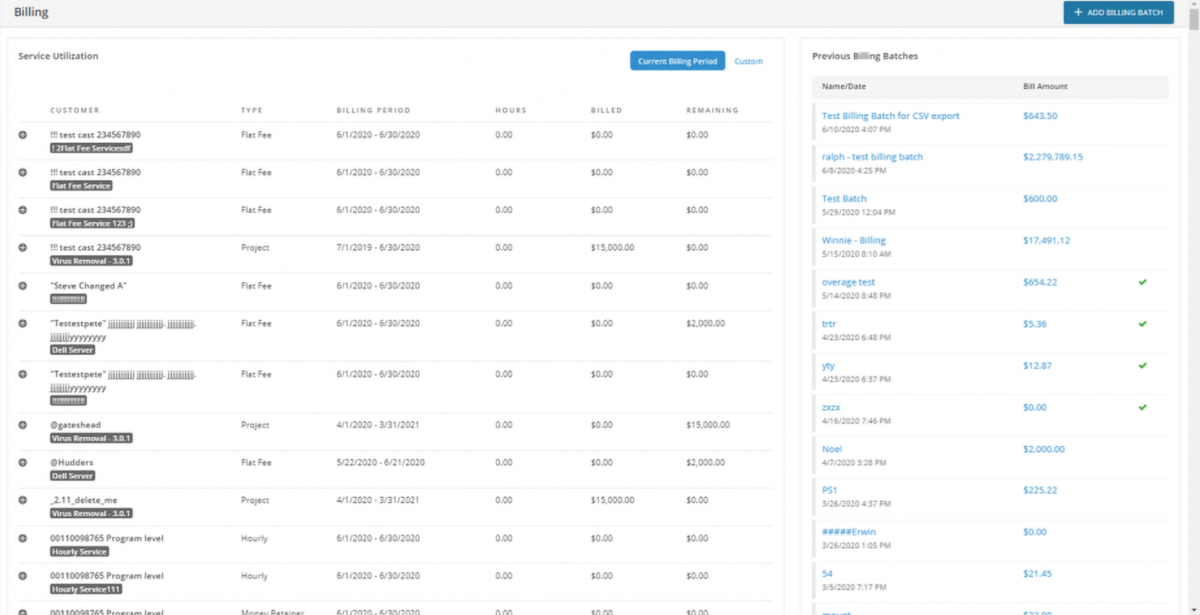Expand the Hourly Service111 row
This screenshot has width=1200, height=615.
(x=23, y=576)
